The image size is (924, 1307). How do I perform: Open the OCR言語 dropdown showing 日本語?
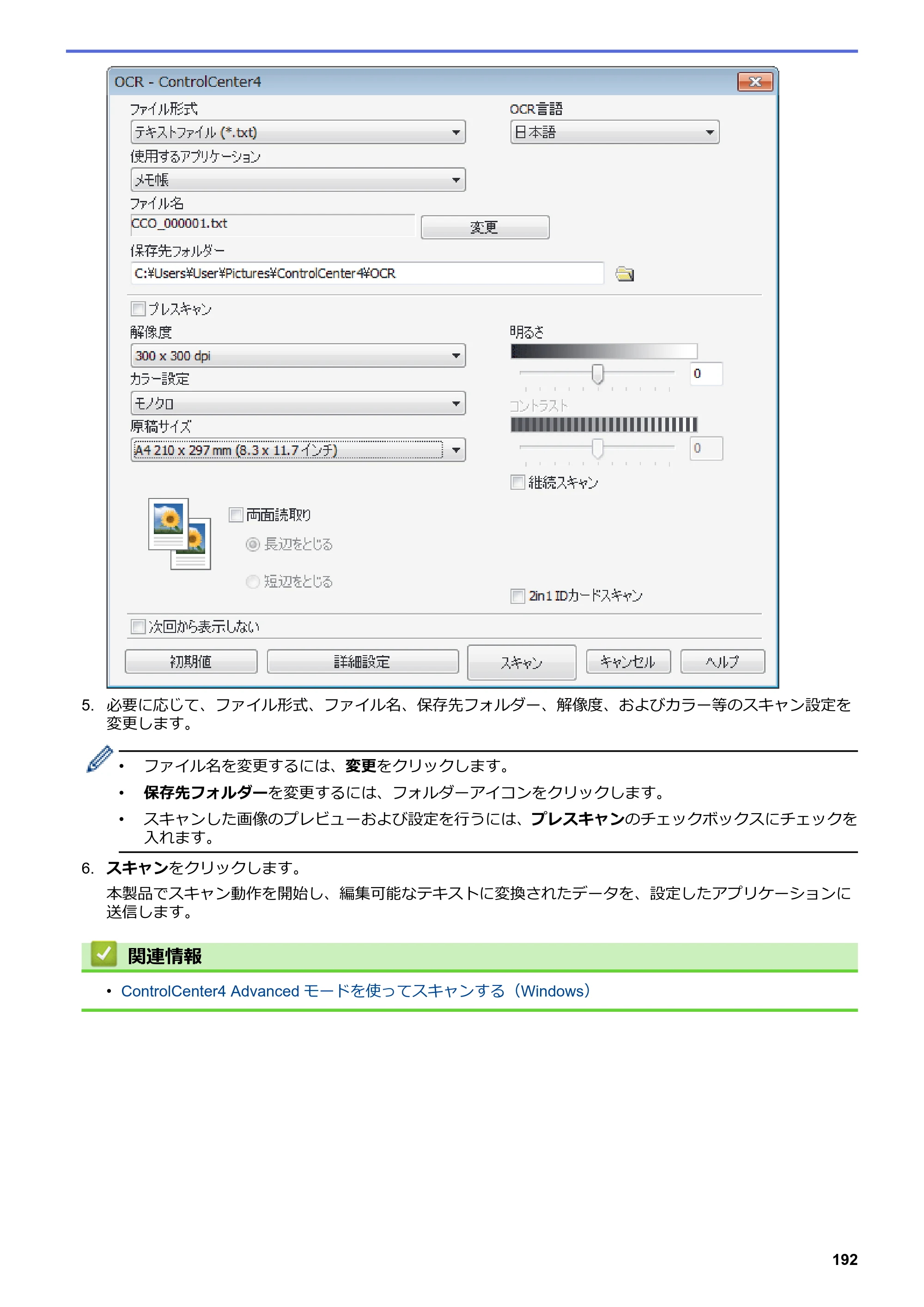click(x=615, y=132)
